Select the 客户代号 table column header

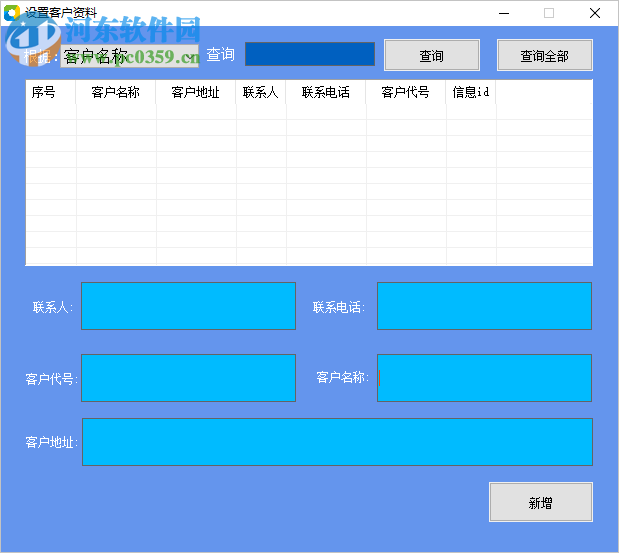coord(405,92)
